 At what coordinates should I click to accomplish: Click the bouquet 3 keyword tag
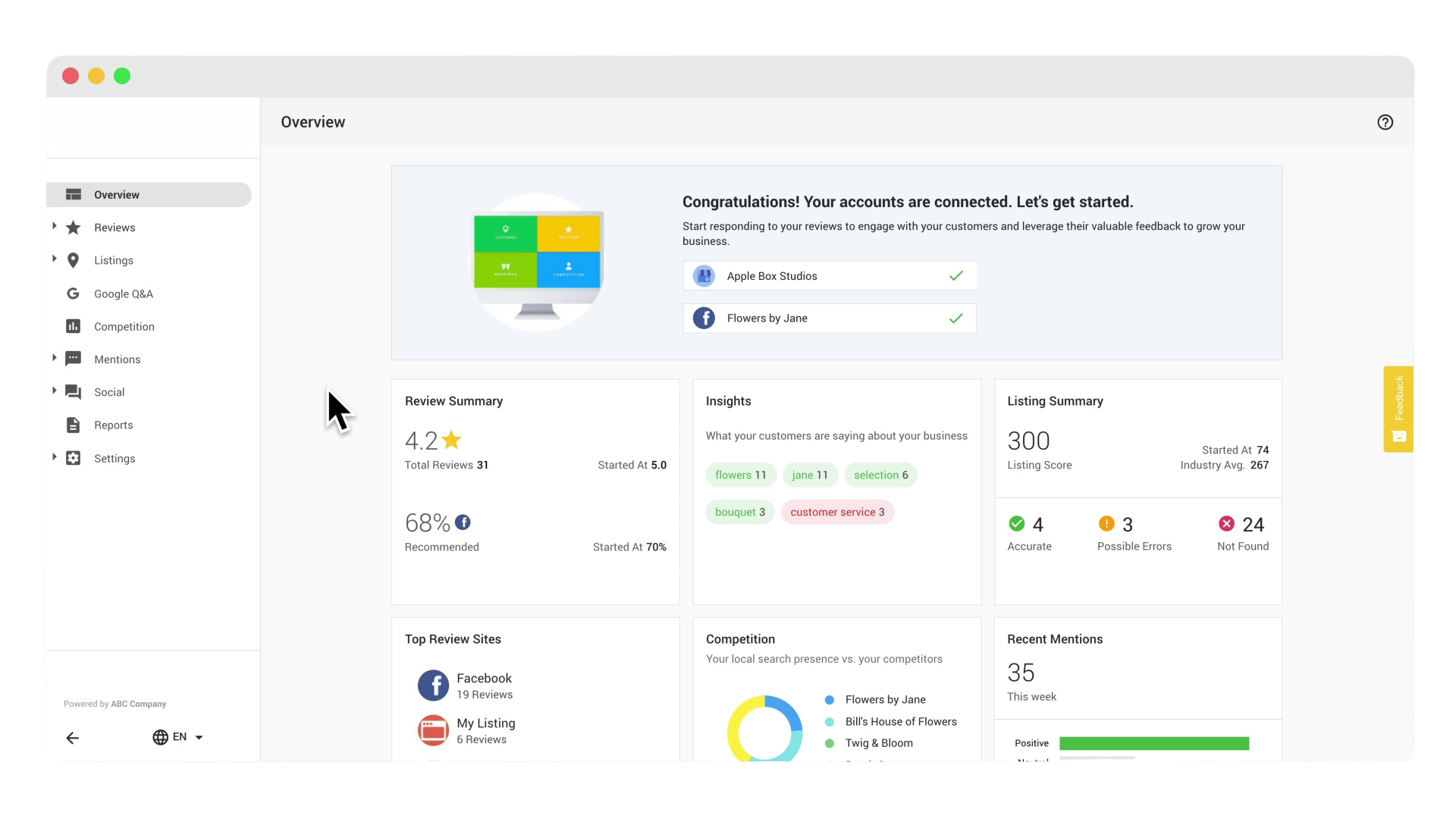point(740,512)
